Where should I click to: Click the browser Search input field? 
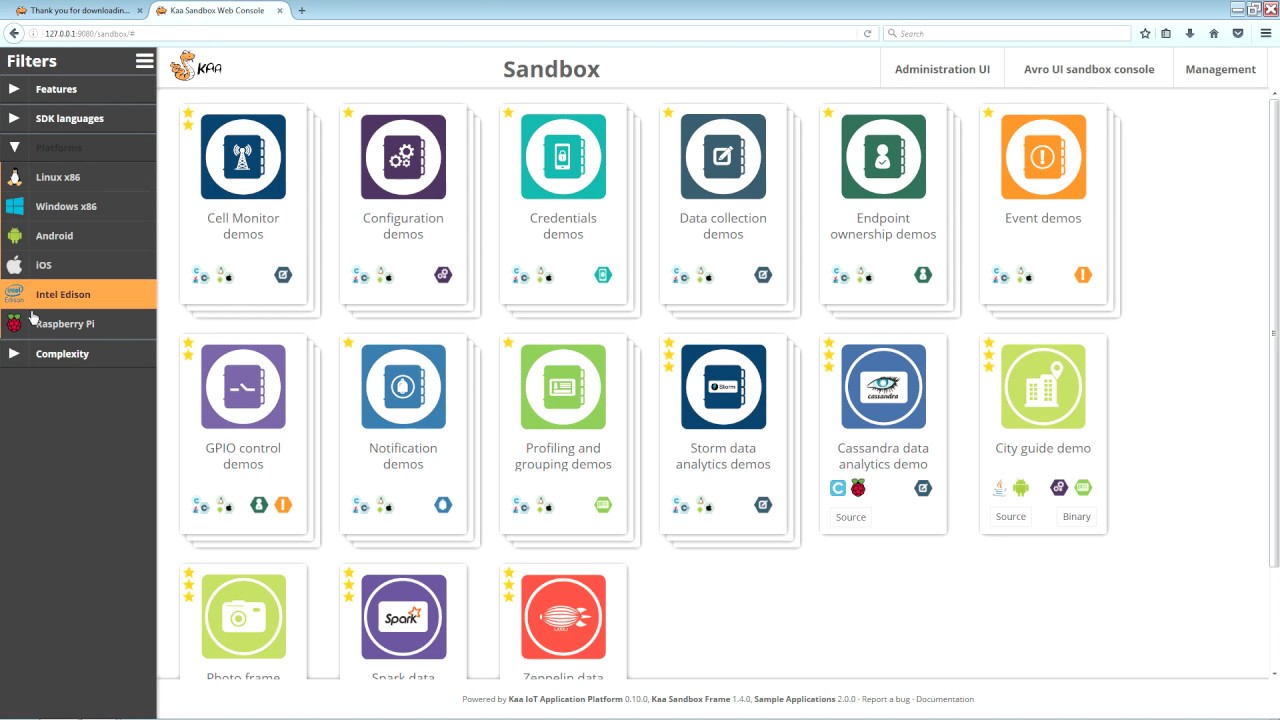point(1010,33)
